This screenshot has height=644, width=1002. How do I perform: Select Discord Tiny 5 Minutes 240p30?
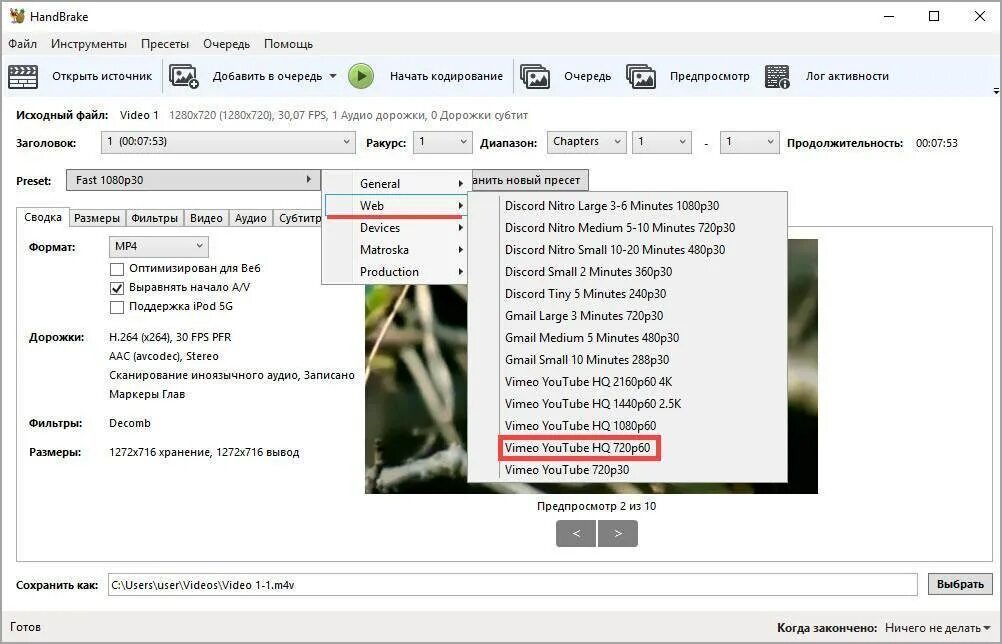click(x=628, y=294)
